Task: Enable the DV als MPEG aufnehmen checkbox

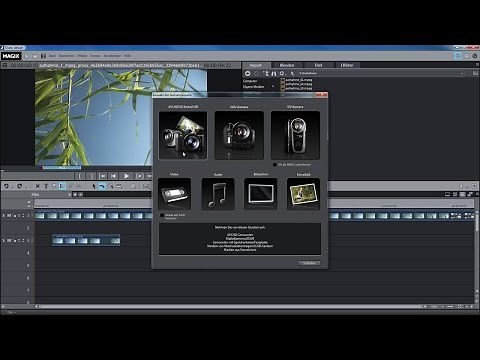Action: 275,165
